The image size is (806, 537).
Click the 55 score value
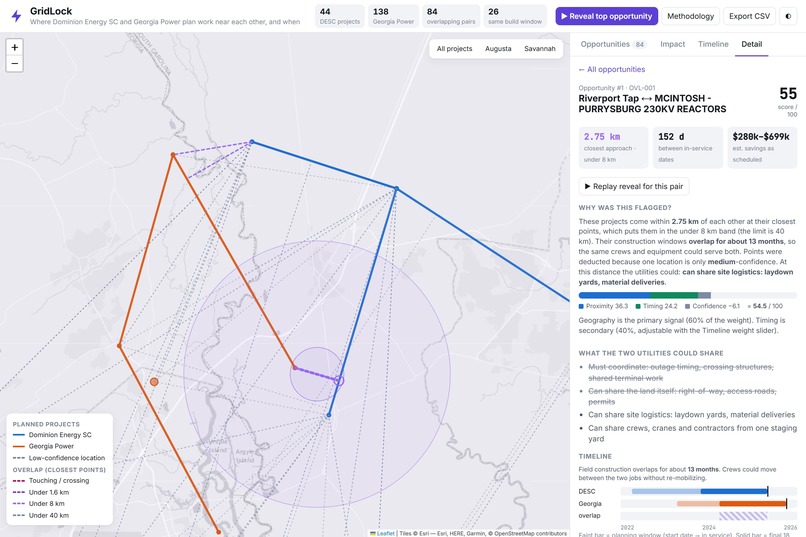point(787,94)
